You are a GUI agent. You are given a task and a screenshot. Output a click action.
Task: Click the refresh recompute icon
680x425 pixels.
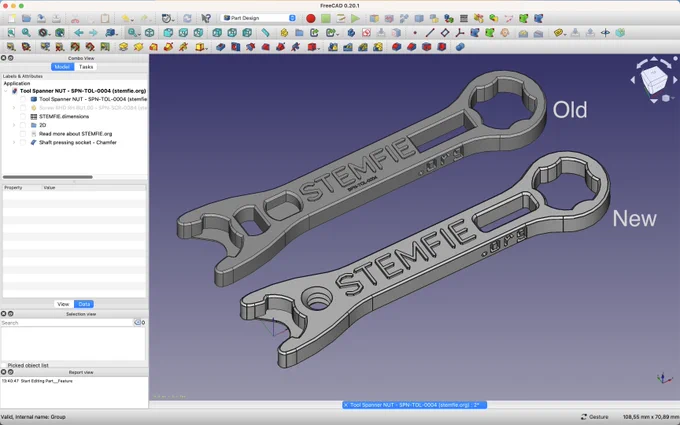(x=187, y=18)
